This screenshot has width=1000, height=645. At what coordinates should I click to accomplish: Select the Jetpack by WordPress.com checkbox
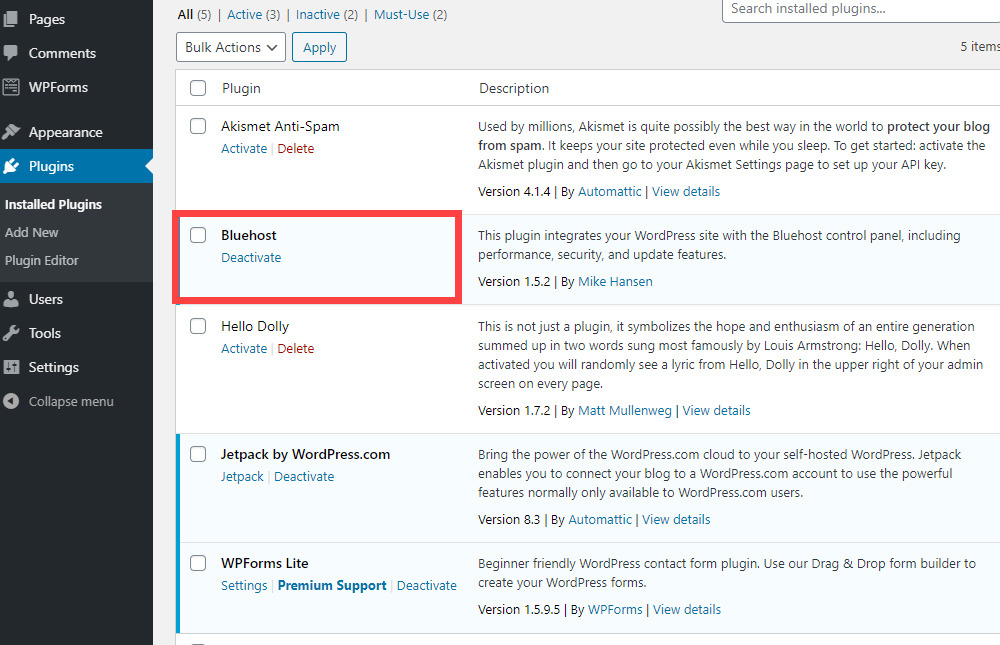click(x=198, y=454)
